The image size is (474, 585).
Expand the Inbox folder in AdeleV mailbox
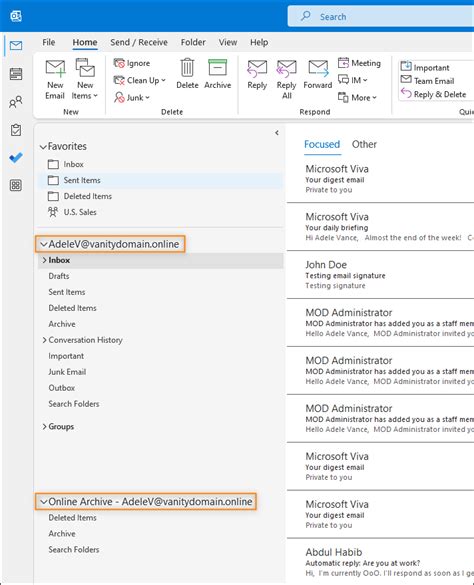pos(44,260)
